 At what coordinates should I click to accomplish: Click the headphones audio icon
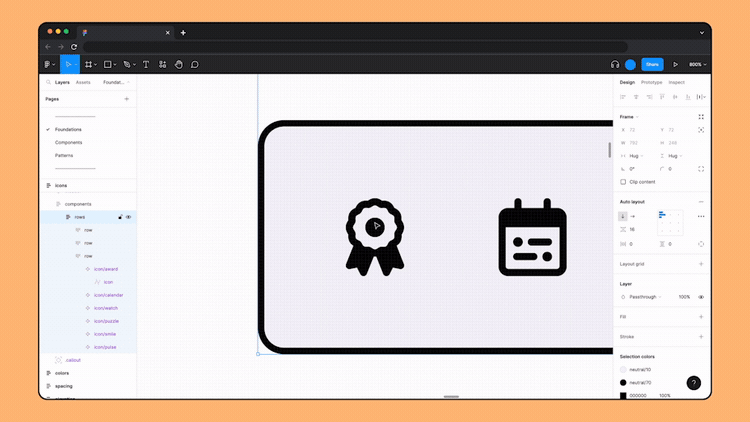tap(615, 65)
